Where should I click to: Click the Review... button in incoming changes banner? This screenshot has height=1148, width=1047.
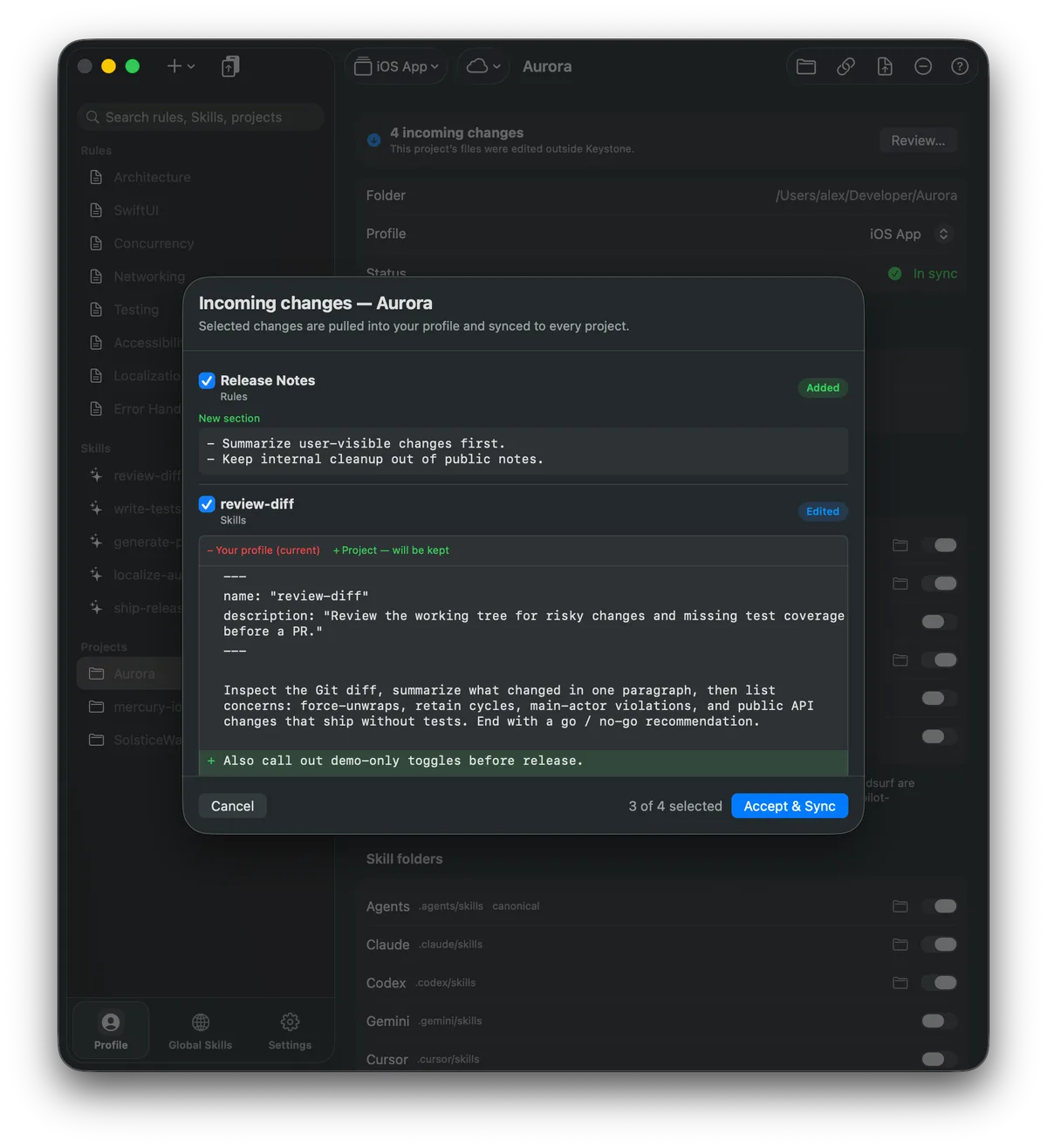point(918,140)
